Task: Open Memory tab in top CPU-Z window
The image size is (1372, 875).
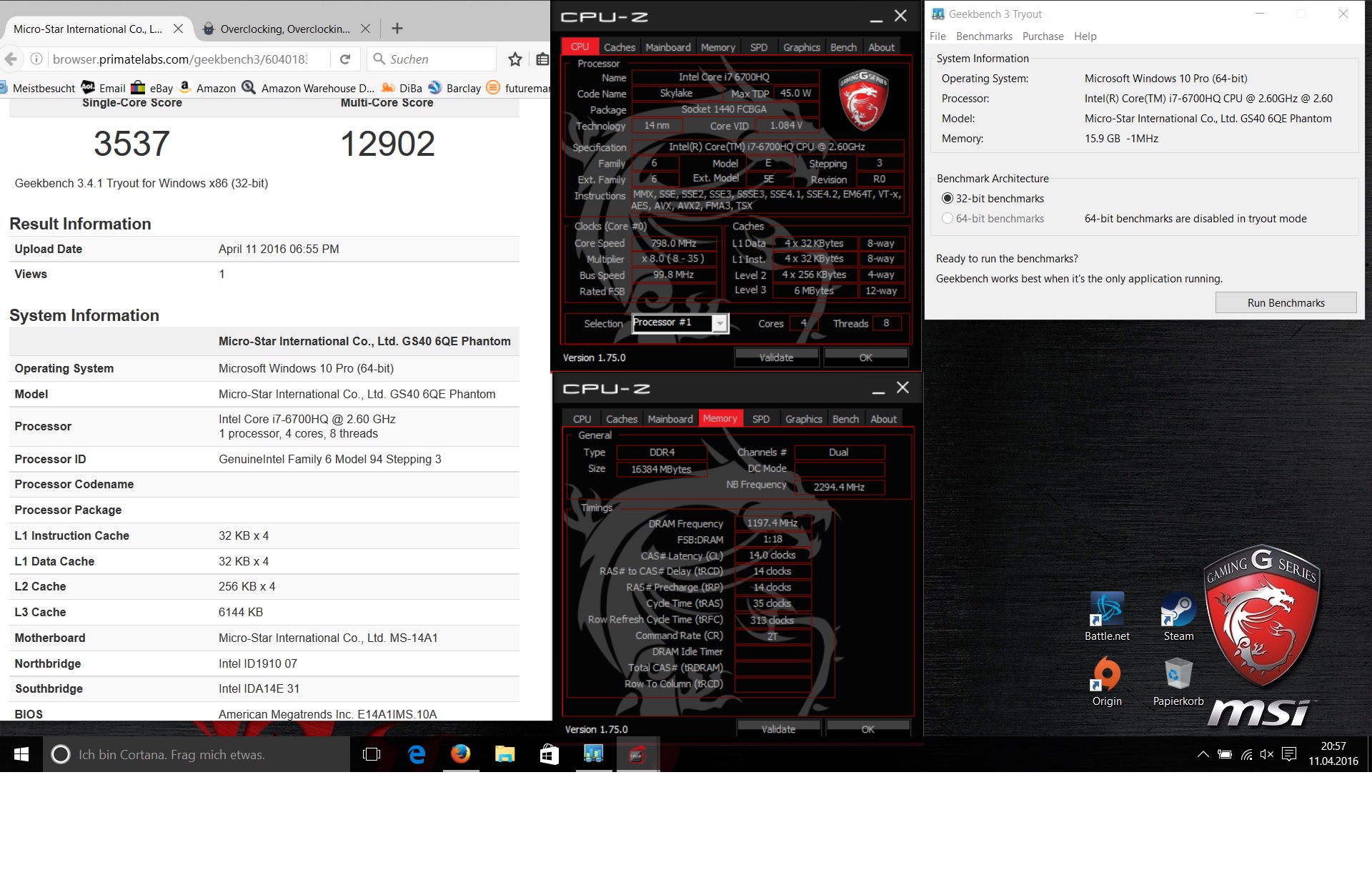Action: 717,47
